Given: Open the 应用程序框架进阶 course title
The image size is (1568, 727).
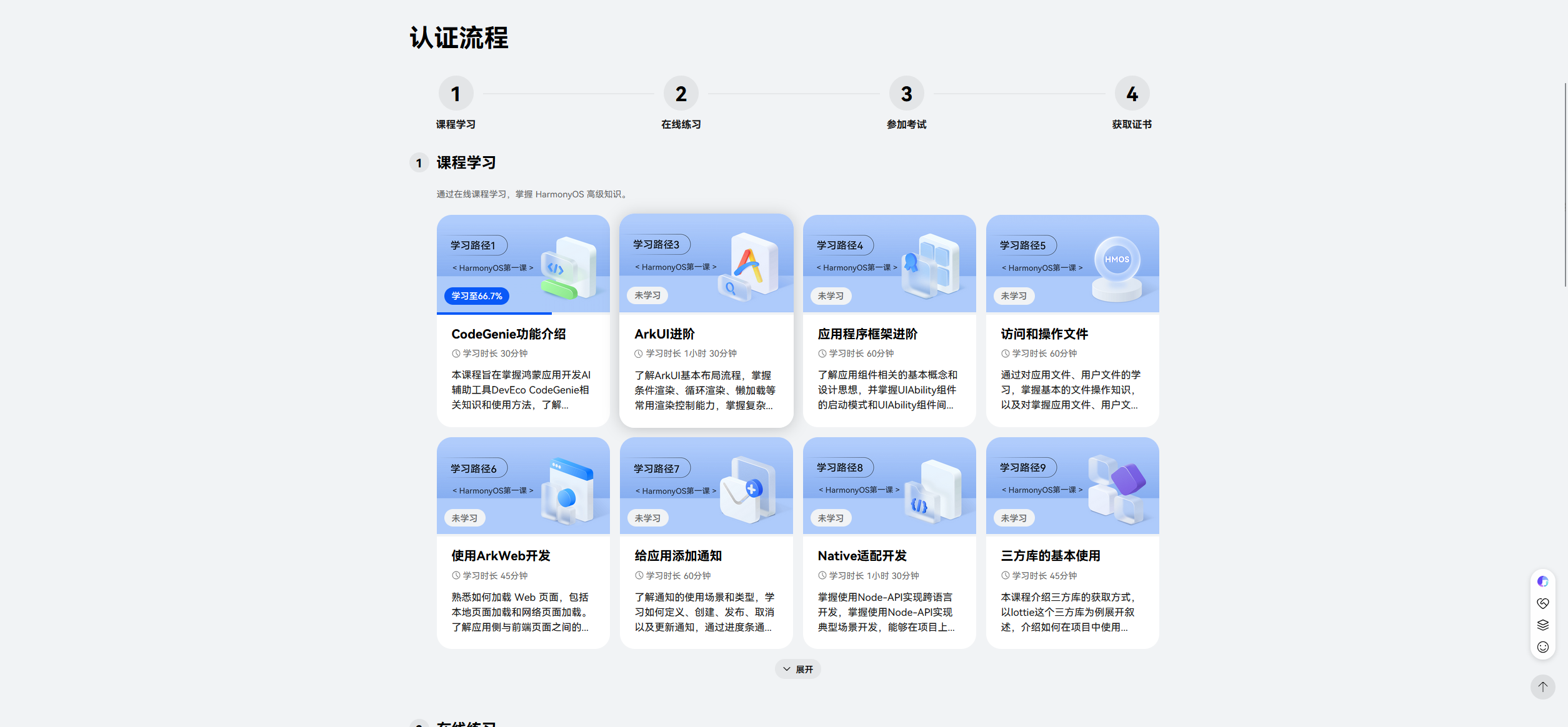Looking at the screenshot, I should coord(867,334).
